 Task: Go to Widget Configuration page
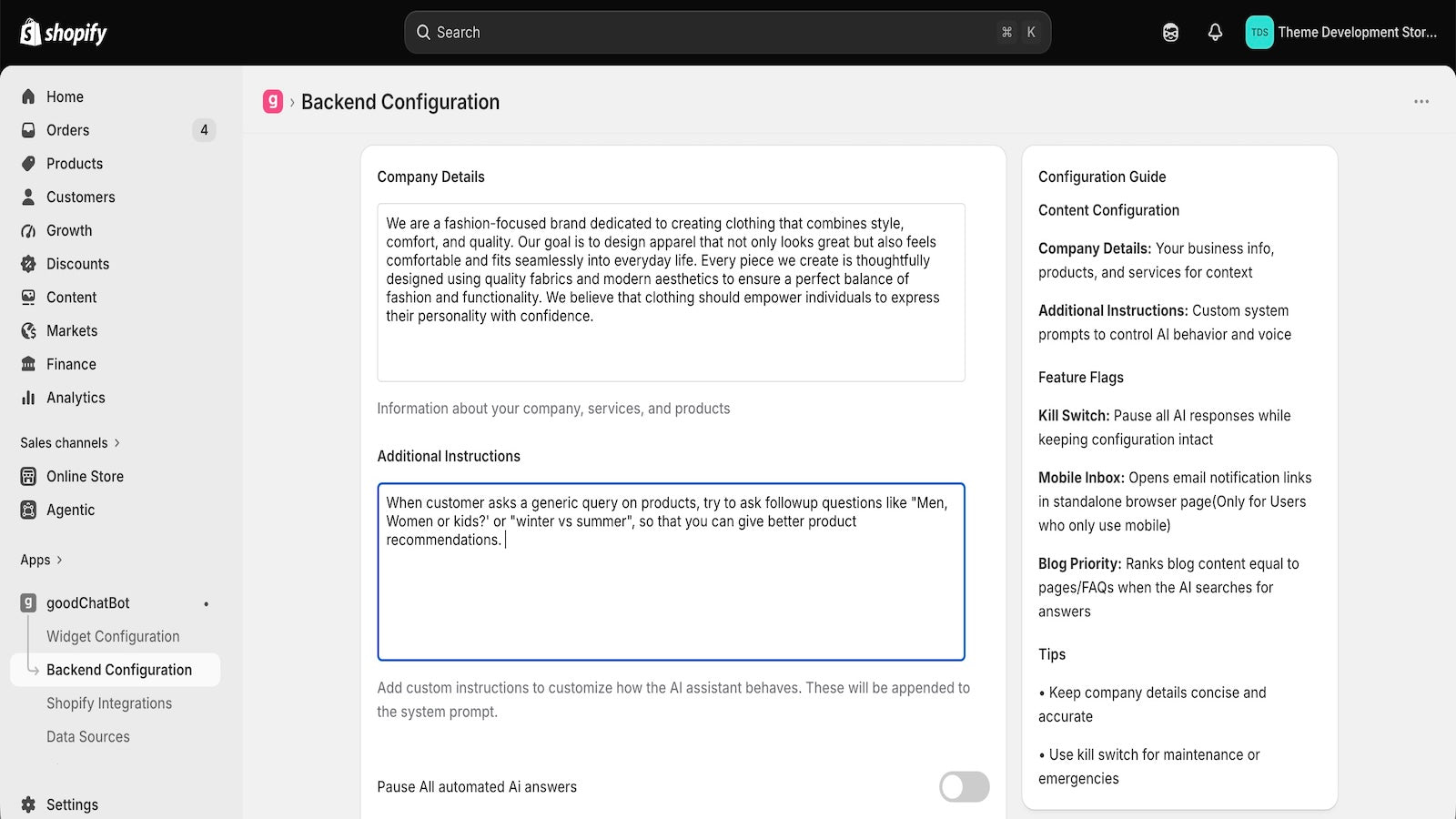pos(113,636)
